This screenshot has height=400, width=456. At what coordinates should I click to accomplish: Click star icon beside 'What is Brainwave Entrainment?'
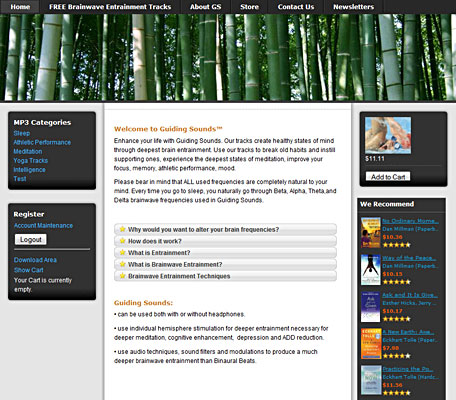(x=122, y=264)
